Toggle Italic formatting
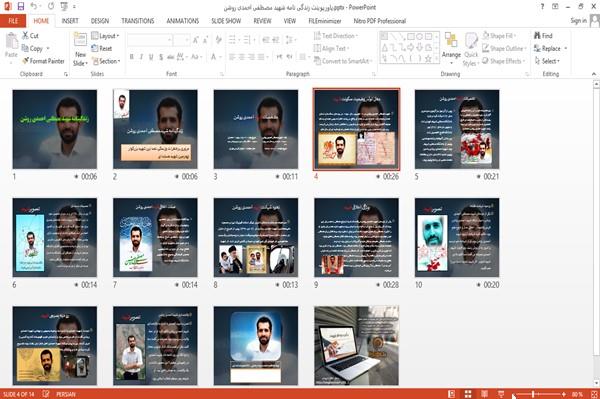Viewport: 600px width, 399px height. (x=141, y=57)
